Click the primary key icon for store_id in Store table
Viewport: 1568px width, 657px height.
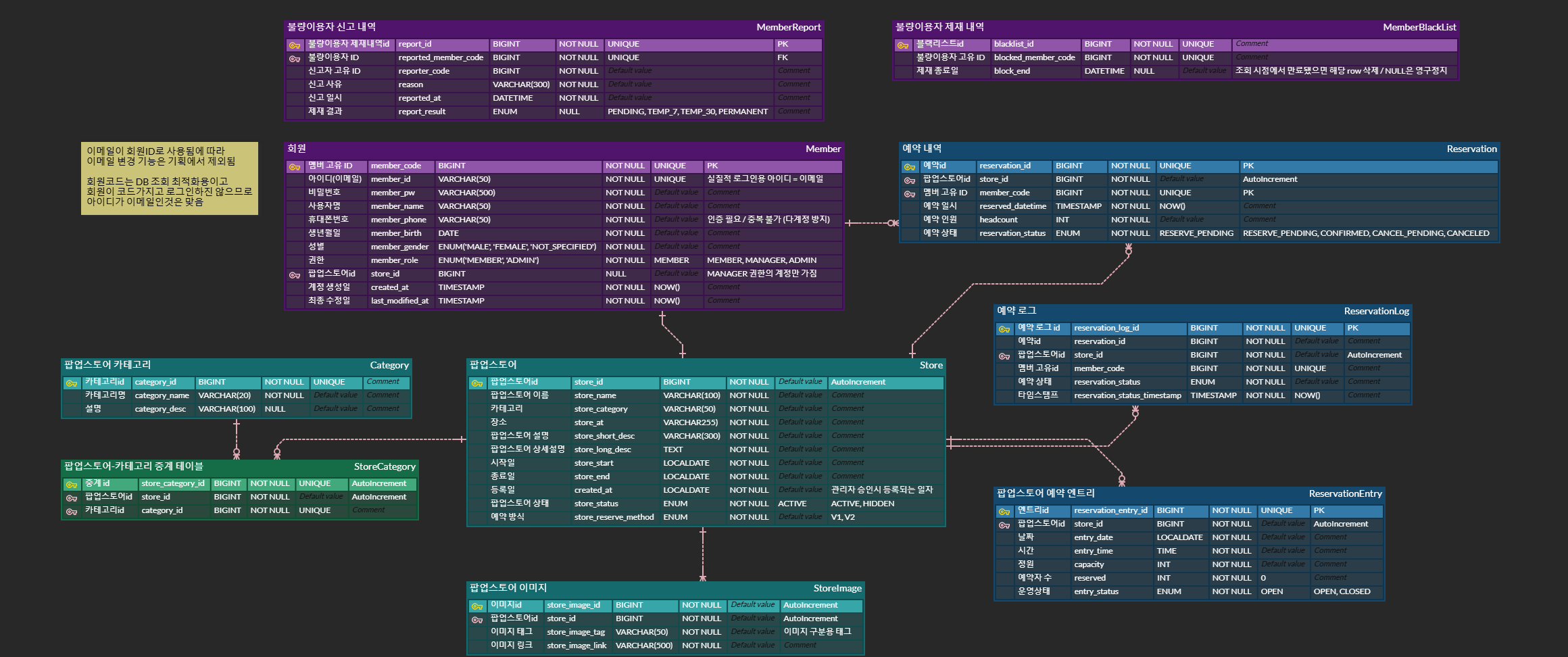[477, 383]
